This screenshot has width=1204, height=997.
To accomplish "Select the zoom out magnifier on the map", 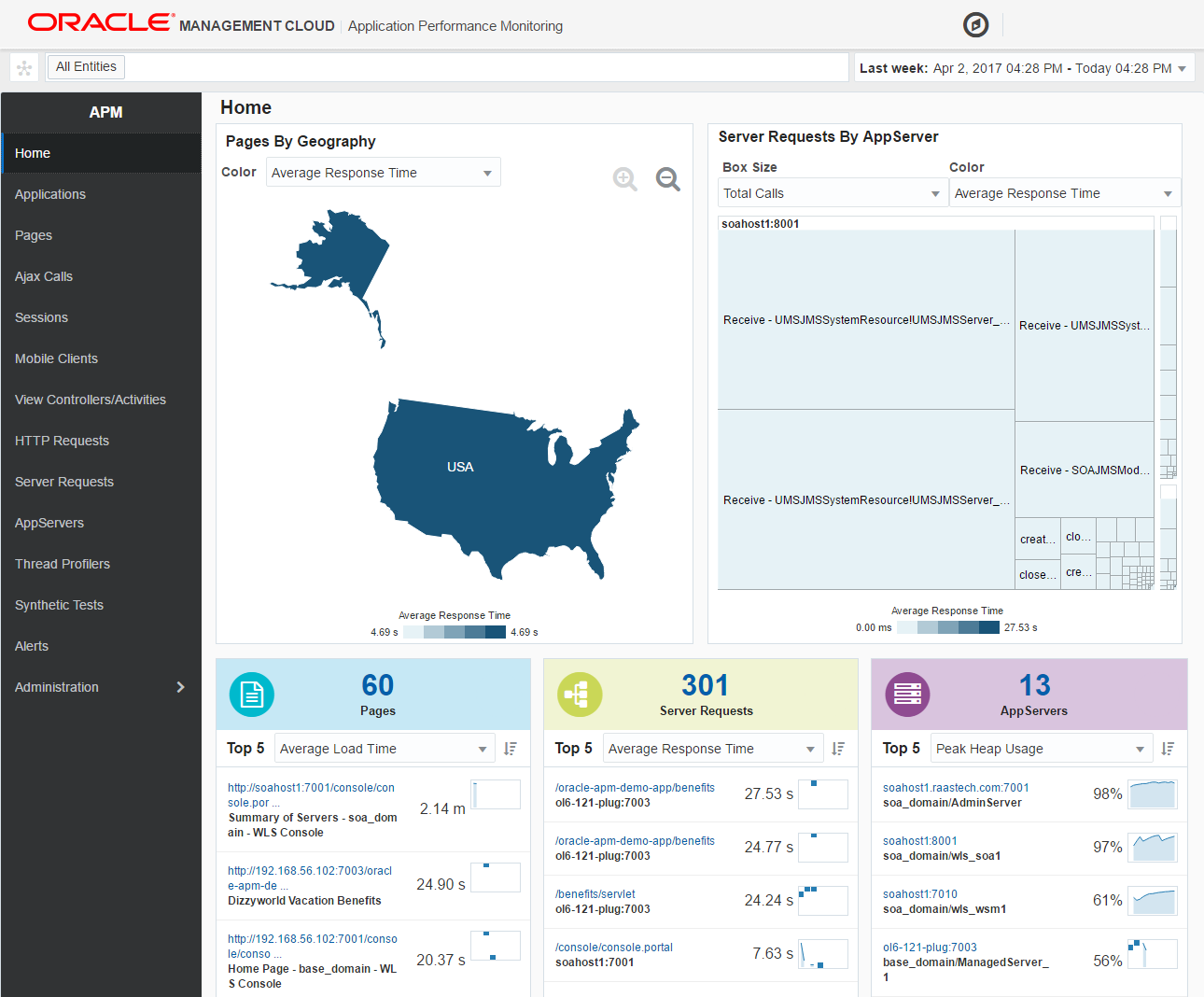I will coord(667,179).
